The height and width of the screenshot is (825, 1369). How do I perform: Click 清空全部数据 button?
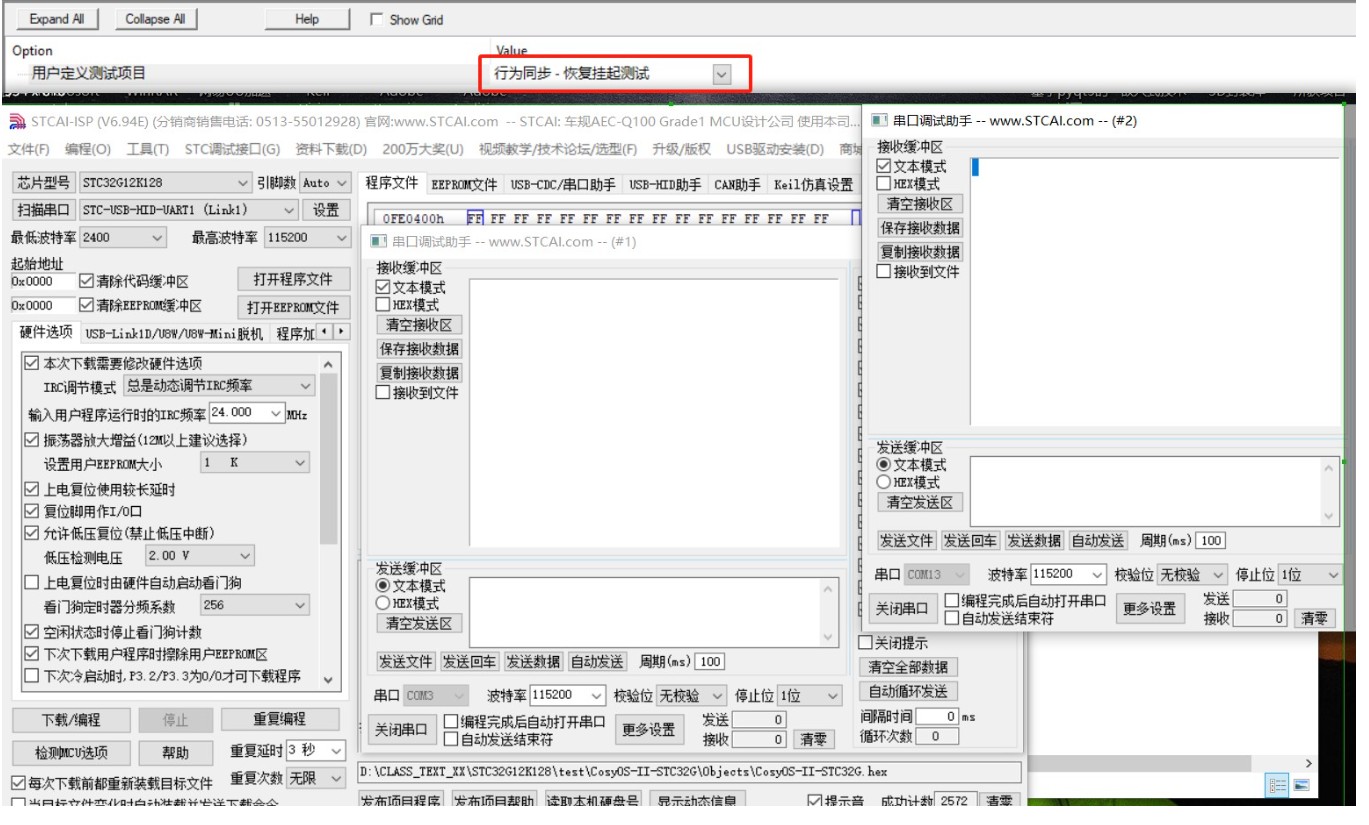tap(908, 667)
